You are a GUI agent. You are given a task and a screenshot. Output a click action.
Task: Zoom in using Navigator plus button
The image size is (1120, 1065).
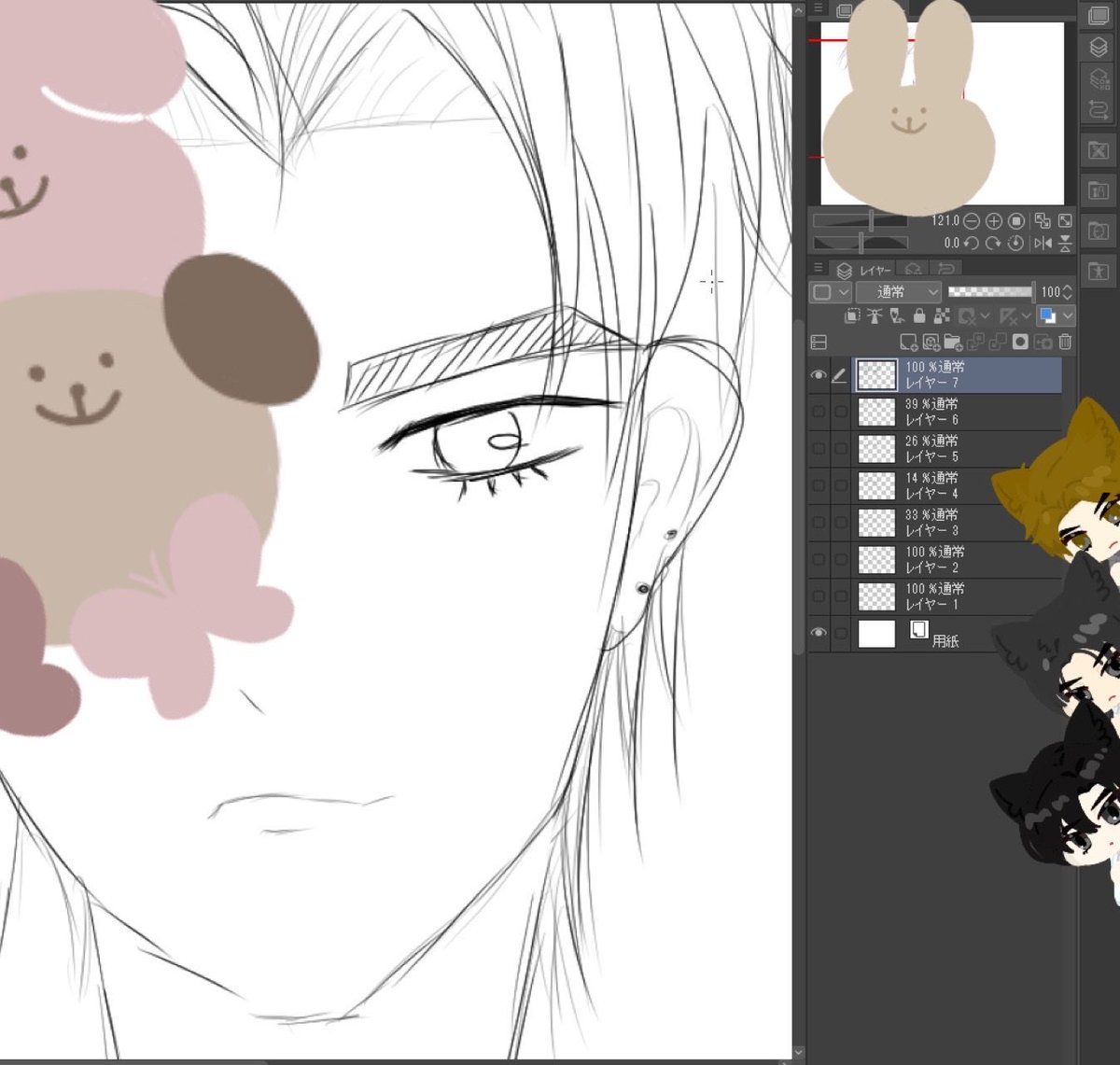point(994,221)
